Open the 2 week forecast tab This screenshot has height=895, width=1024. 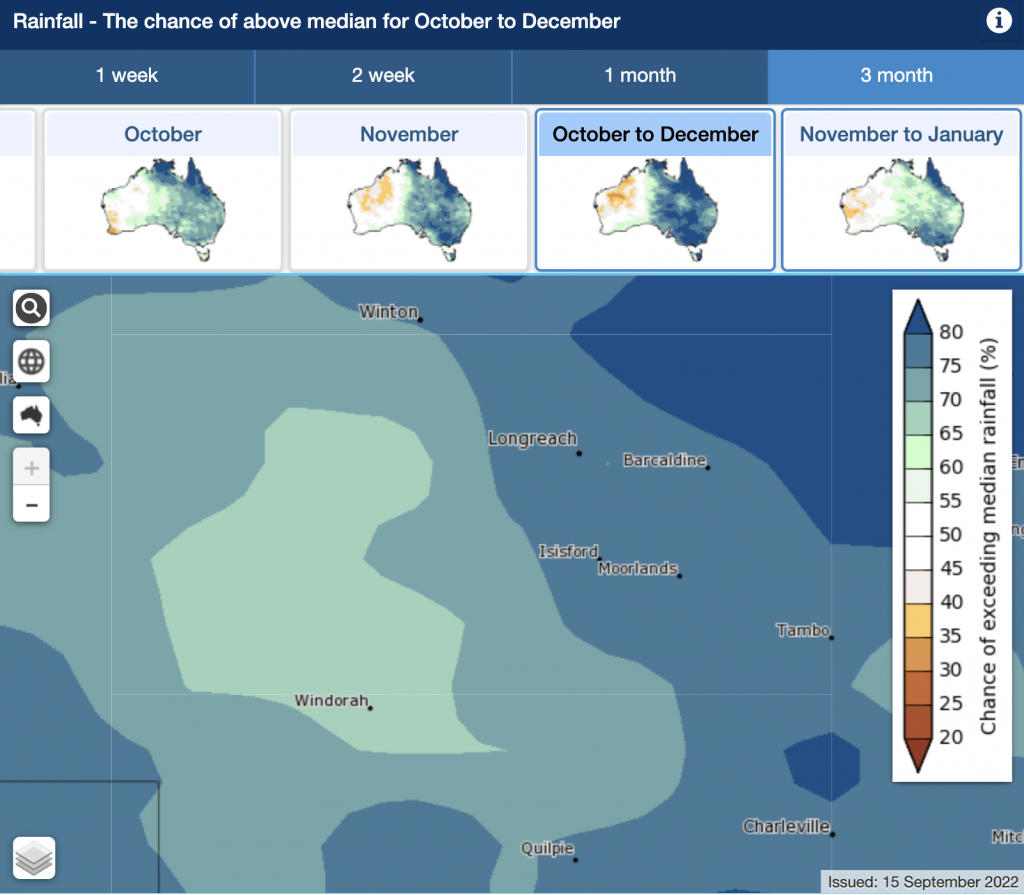point(384,75)
